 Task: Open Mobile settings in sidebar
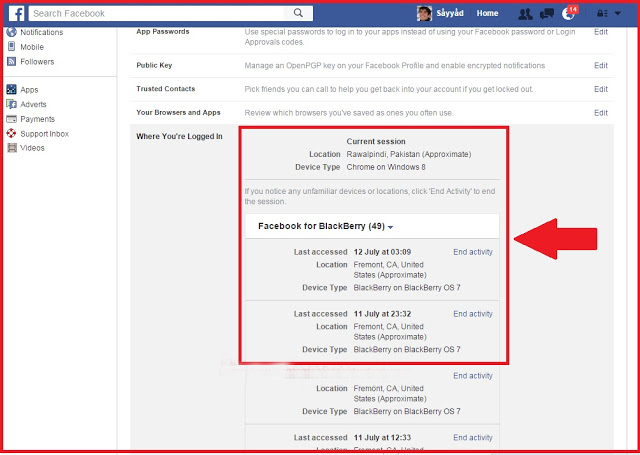coord(32,47)
